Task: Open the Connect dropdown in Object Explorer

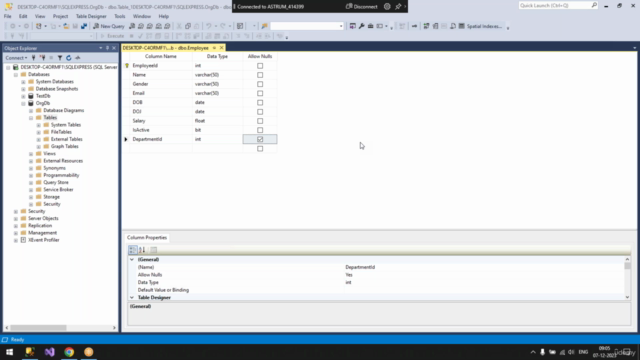Action: click(16, 58)
